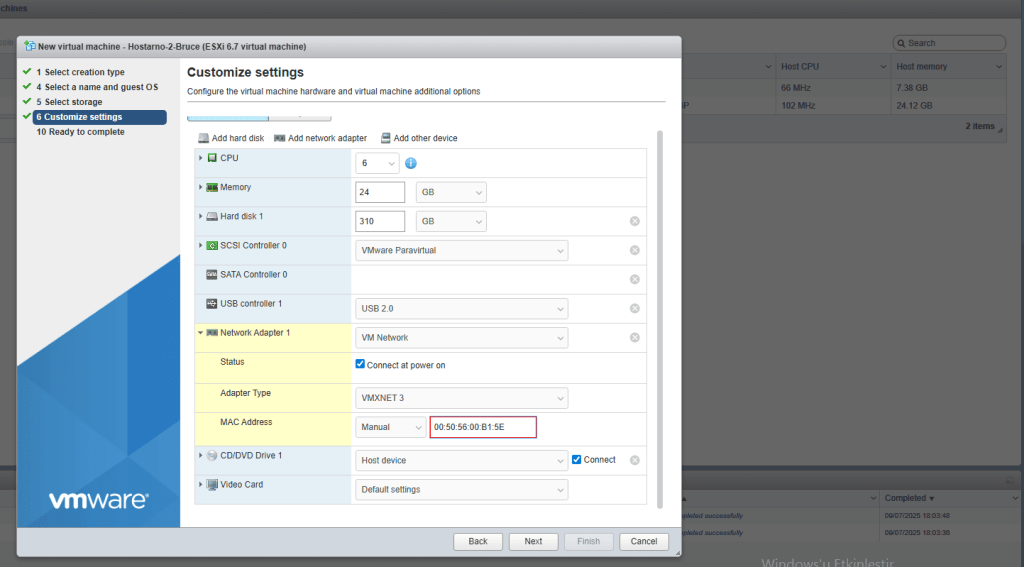Expand the Memory settings row
Viewport: 1024px width, 567px height.
pyautogui.click(x=201, y=188)
